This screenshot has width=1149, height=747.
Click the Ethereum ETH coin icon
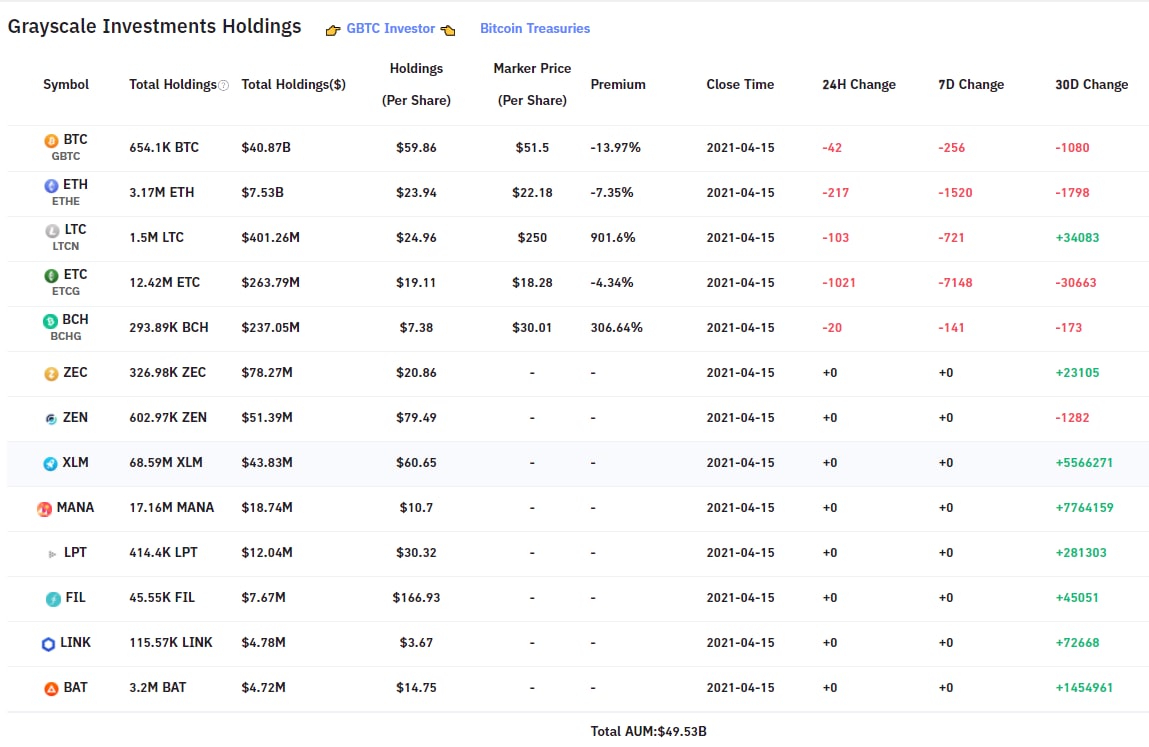click(x=51, y=186)
